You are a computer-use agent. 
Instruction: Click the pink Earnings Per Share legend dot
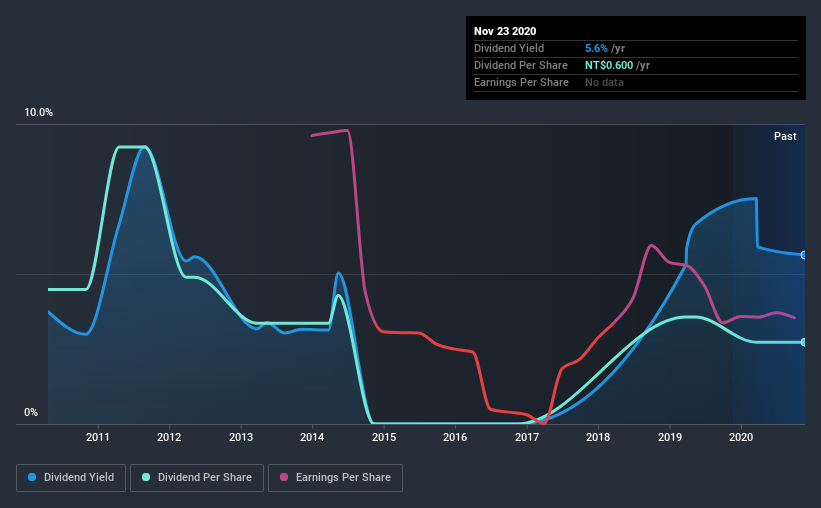tap(284, 477)
